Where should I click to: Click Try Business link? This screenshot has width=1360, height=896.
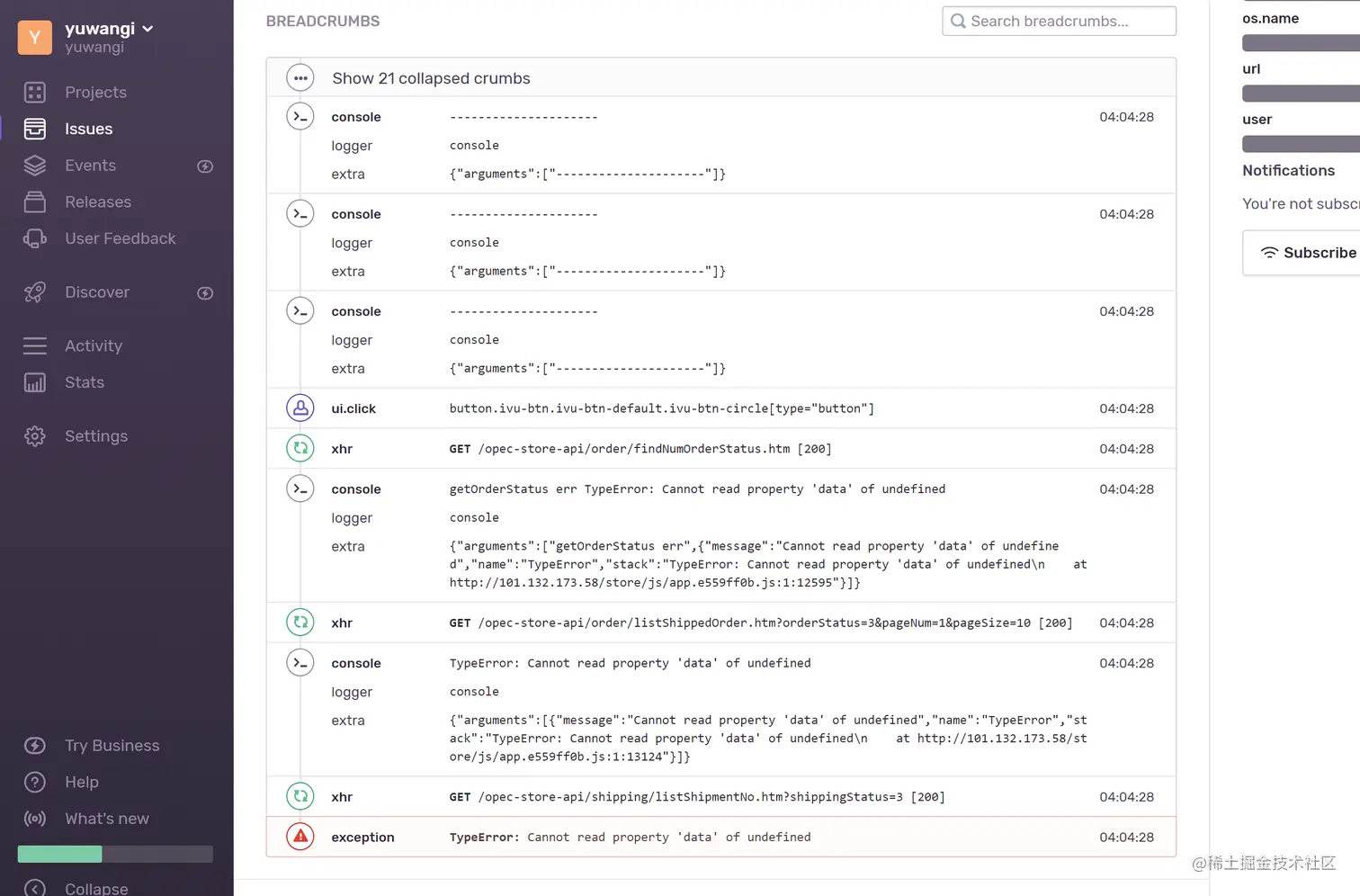click(x=112, y=746)
